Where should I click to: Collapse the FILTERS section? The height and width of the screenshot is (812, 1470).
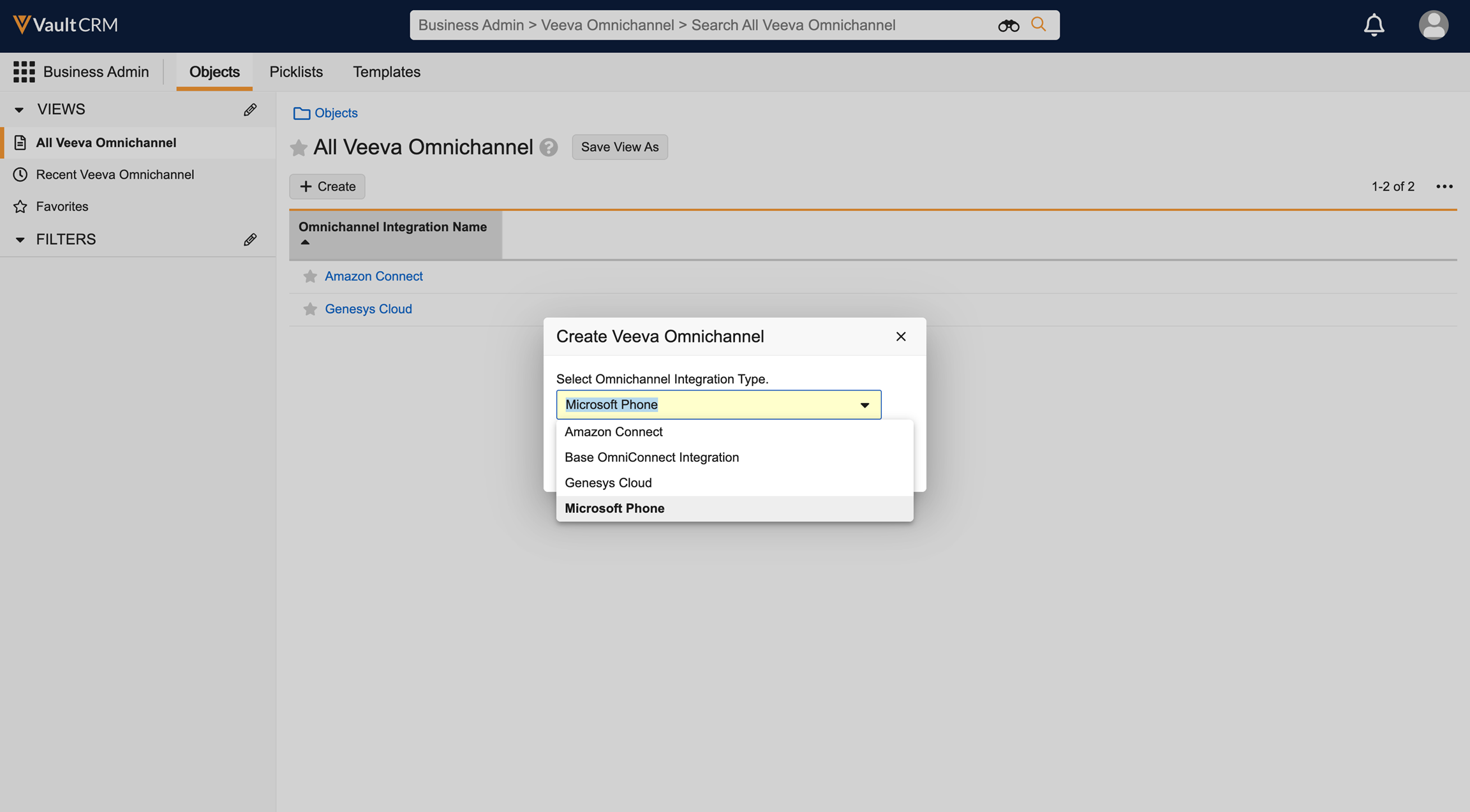point(19,239)
